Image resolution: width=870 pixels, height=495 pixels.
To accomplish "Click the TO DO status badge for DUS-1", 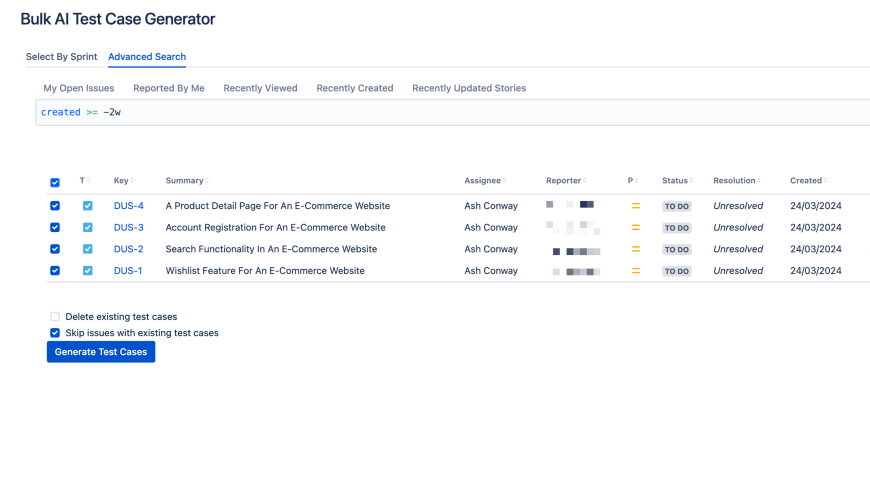I will pyautogui.click(x=676, y=271).
